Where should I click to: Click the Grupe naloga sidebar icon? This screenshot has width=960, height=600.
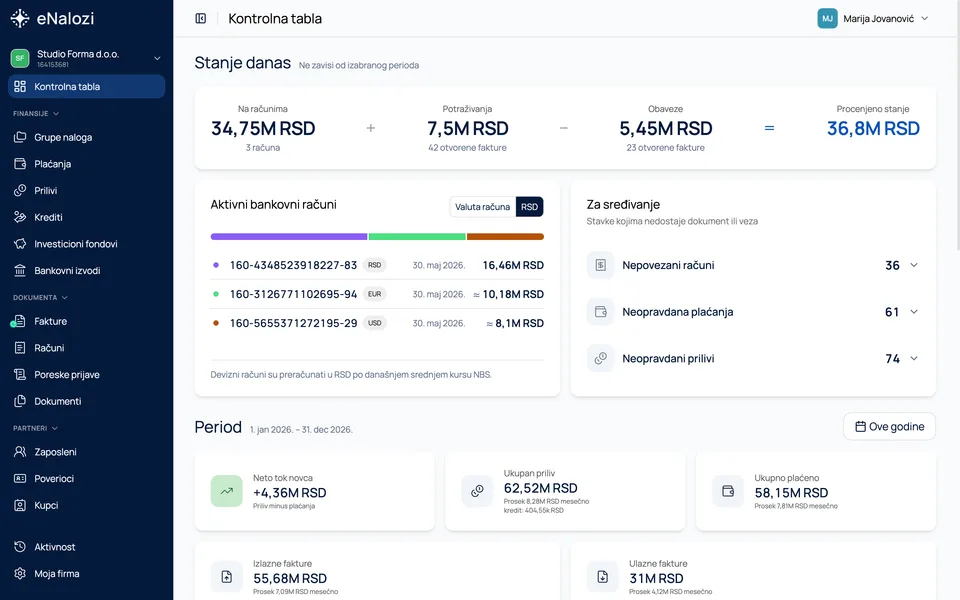coord(20,137)
